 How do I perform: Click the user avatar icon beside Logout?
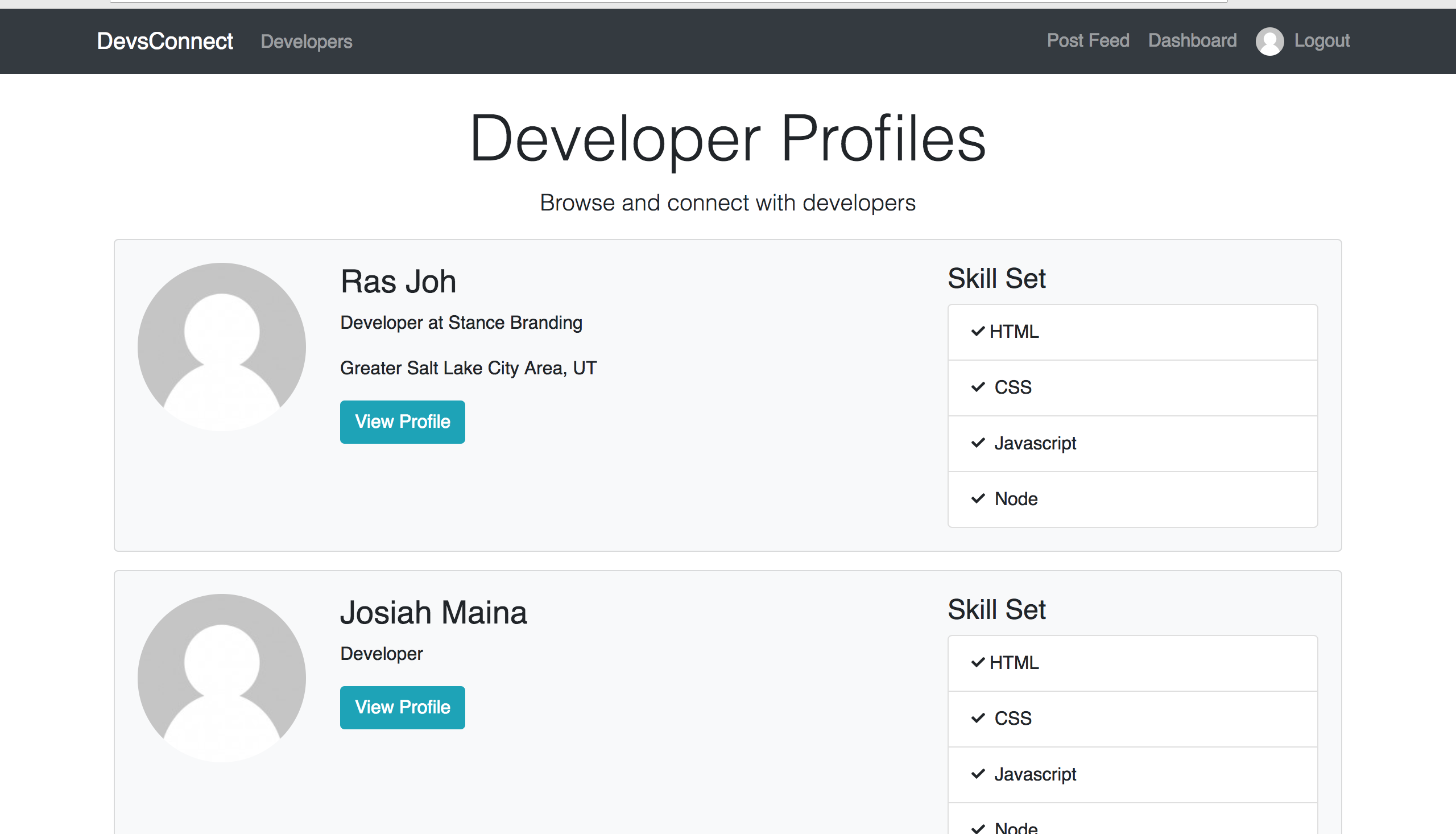pyautogui.click(x=1269, y=41)
